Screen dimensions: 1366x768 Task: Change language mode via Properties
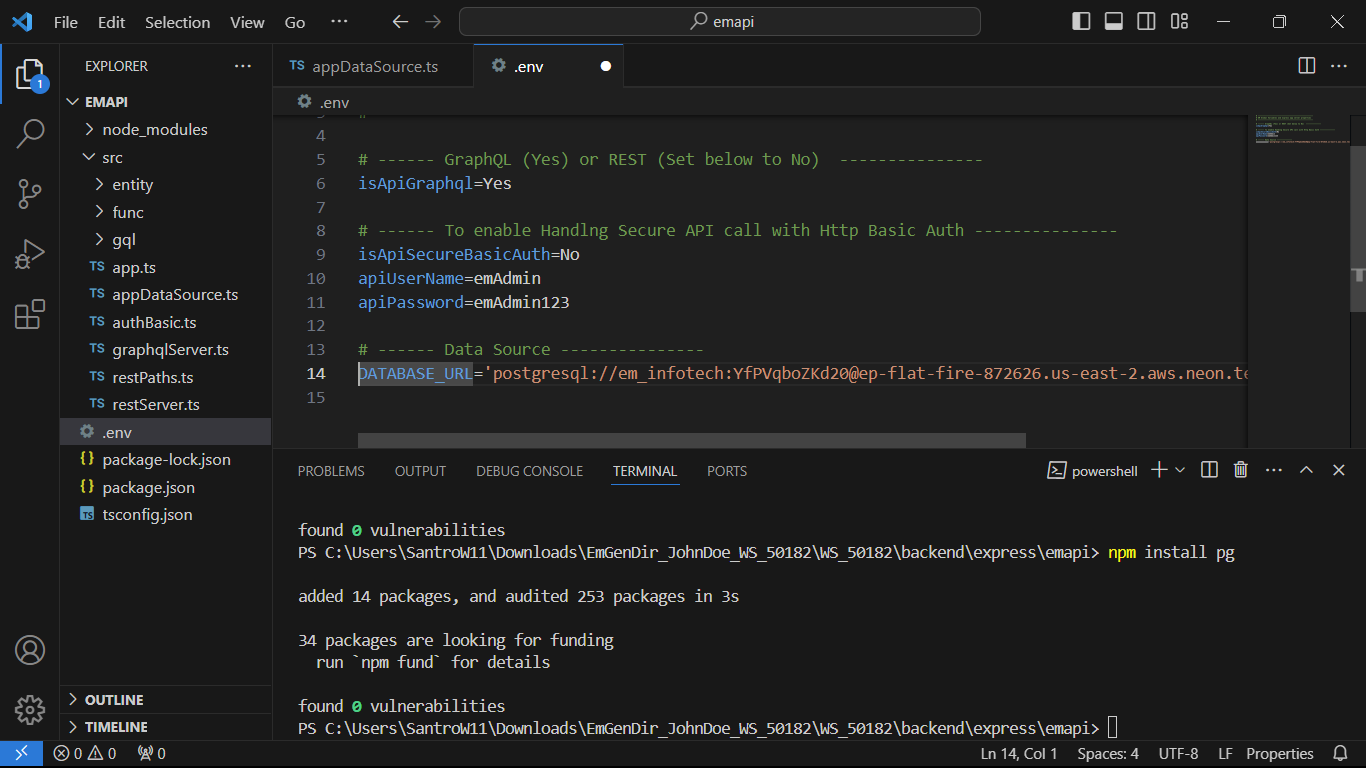1280,754
